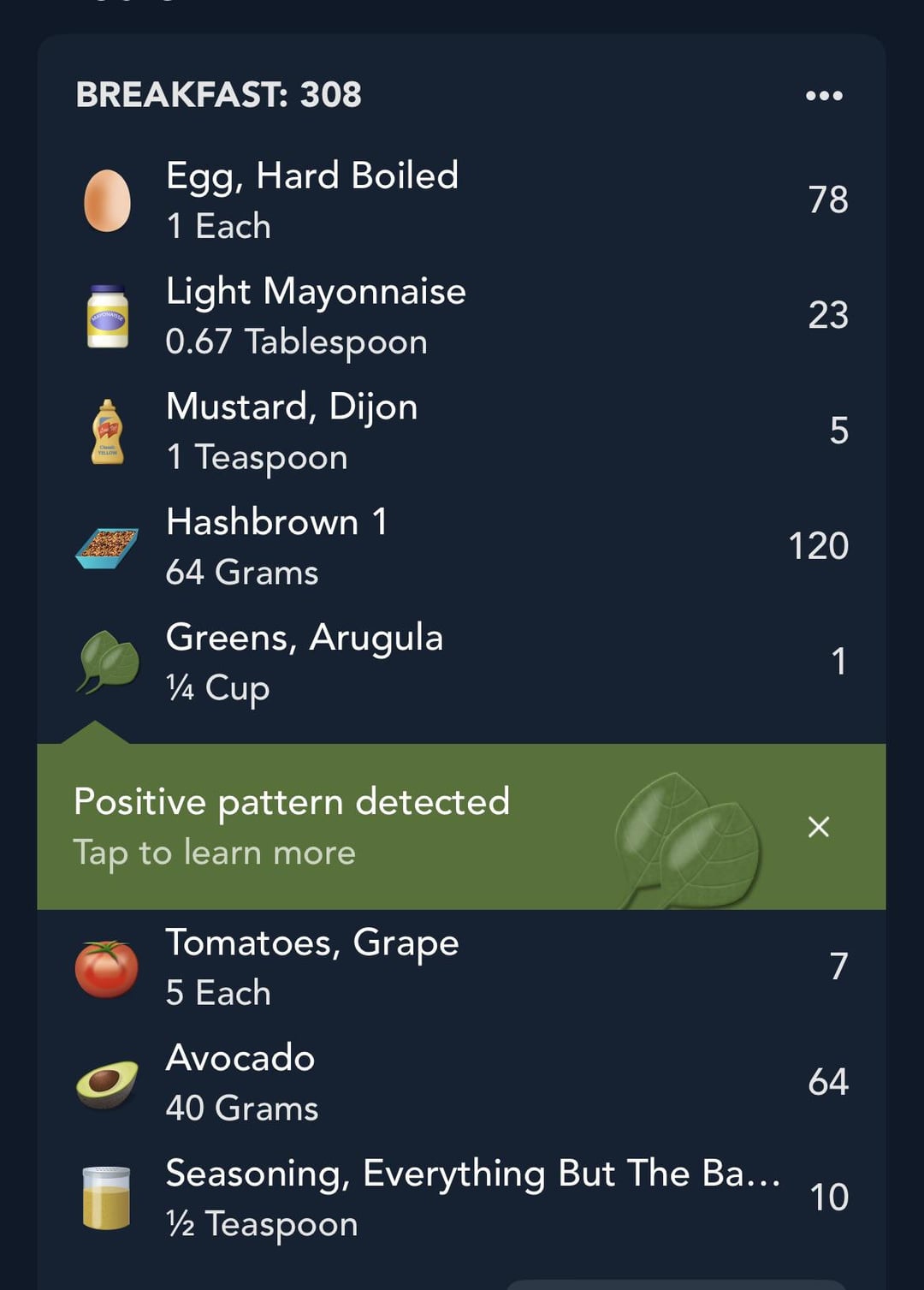Image resolution: width=924 pixels, height=1290 pixels.
Task: Tap the arugula greens leaf icon
Action: [108, 662]
